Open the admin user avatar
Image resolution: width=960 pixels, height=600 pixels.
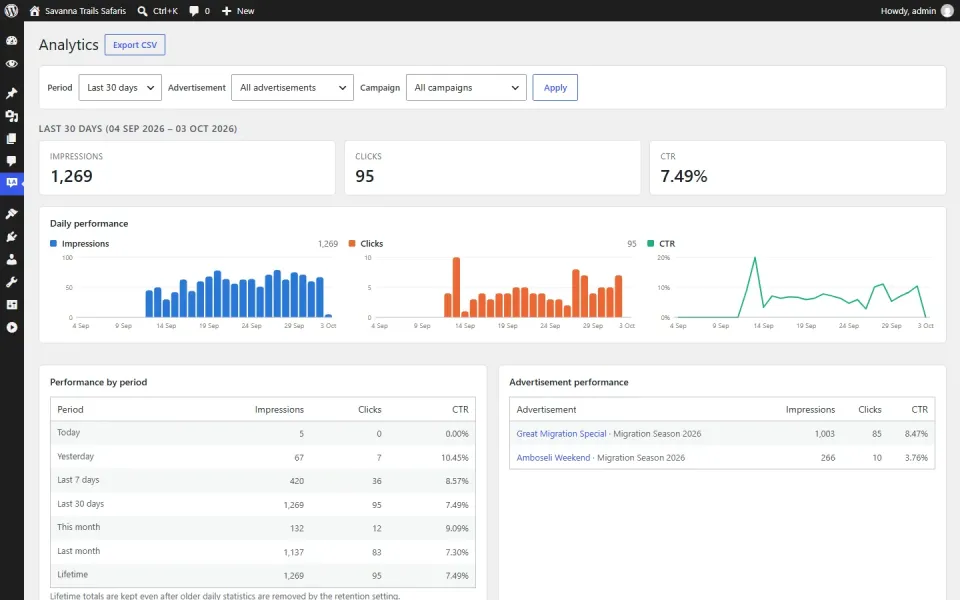point(947,11)
